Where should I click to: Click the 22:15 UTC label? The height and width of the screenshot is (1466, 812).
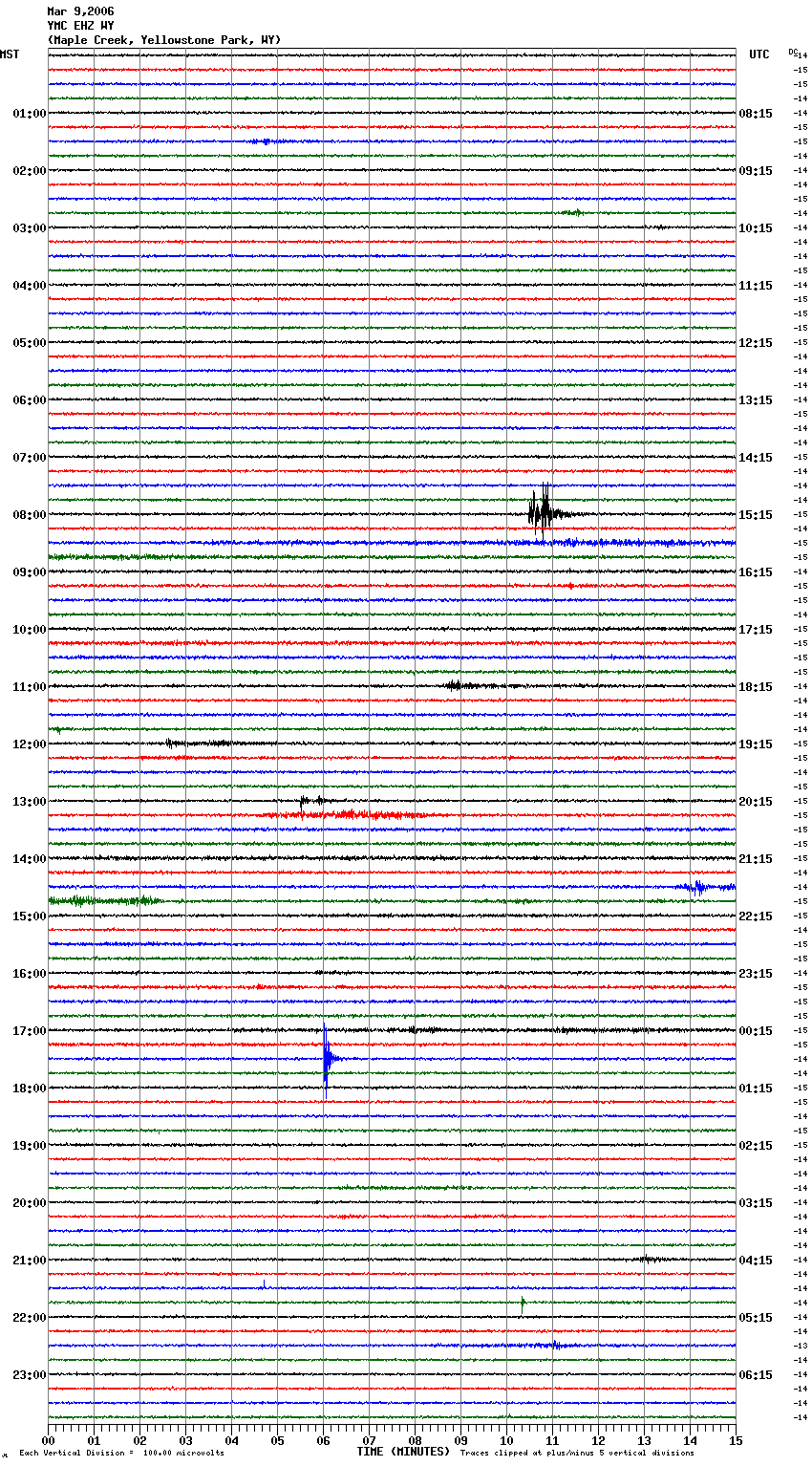(x=756, y=916)
